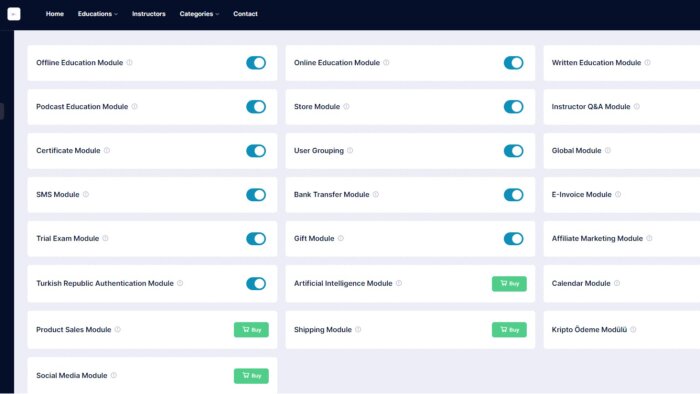Open info icon beside Global Module

[608, 150]
